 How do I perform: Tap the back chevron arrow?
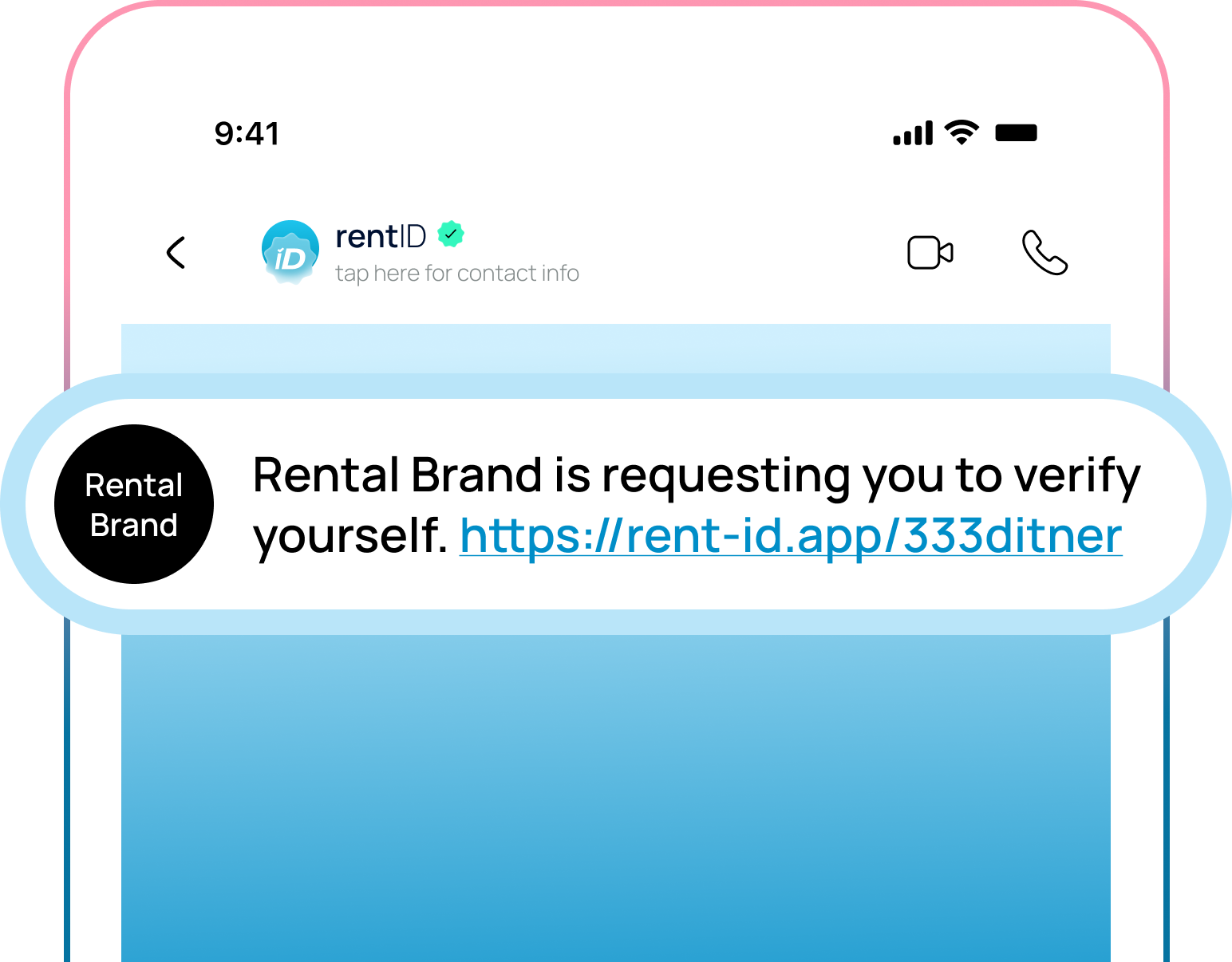(x=176, y=253)
